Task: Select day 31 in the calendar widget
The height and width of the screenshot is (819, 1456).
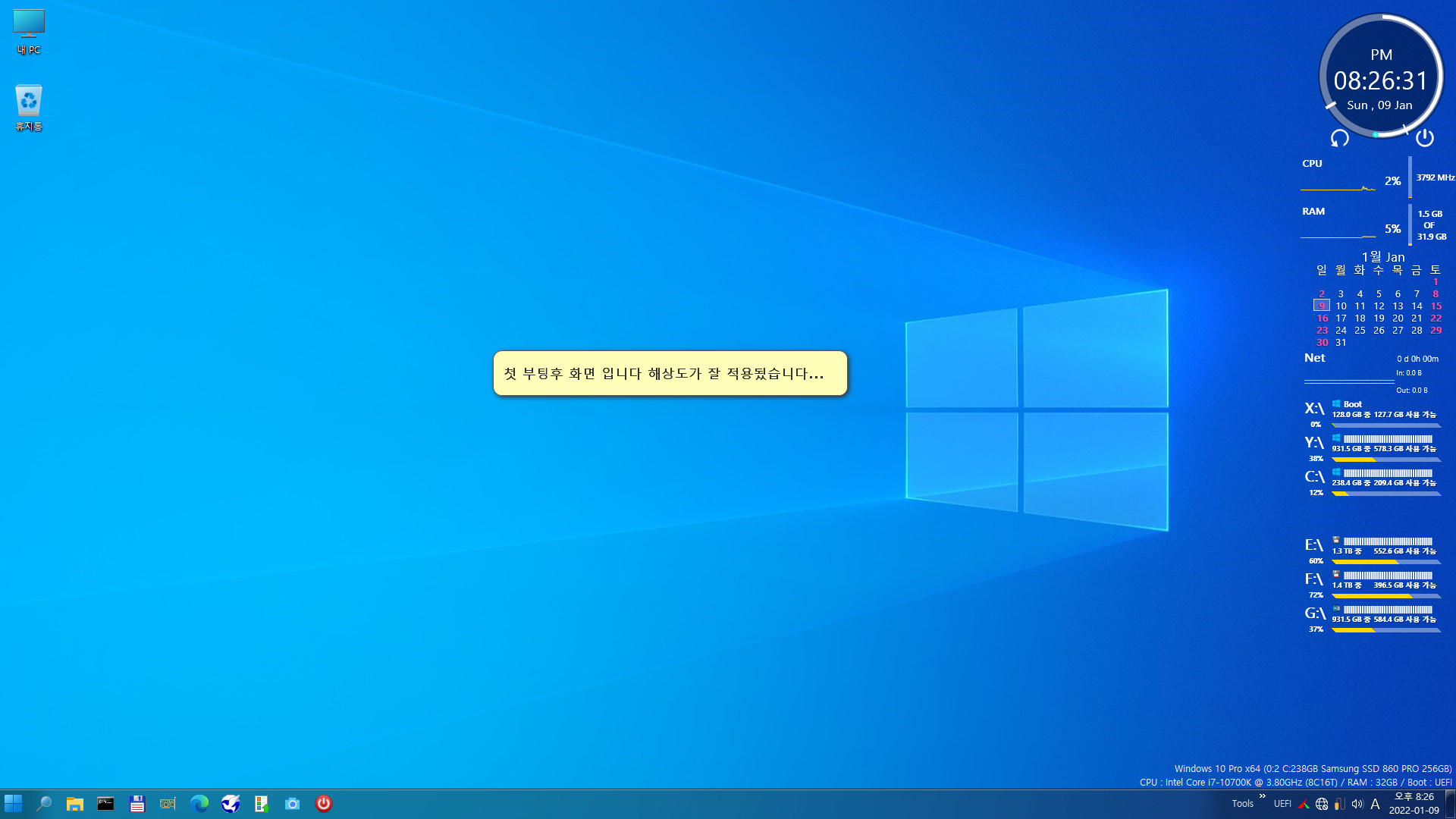Action: (x=1341, y=342)
